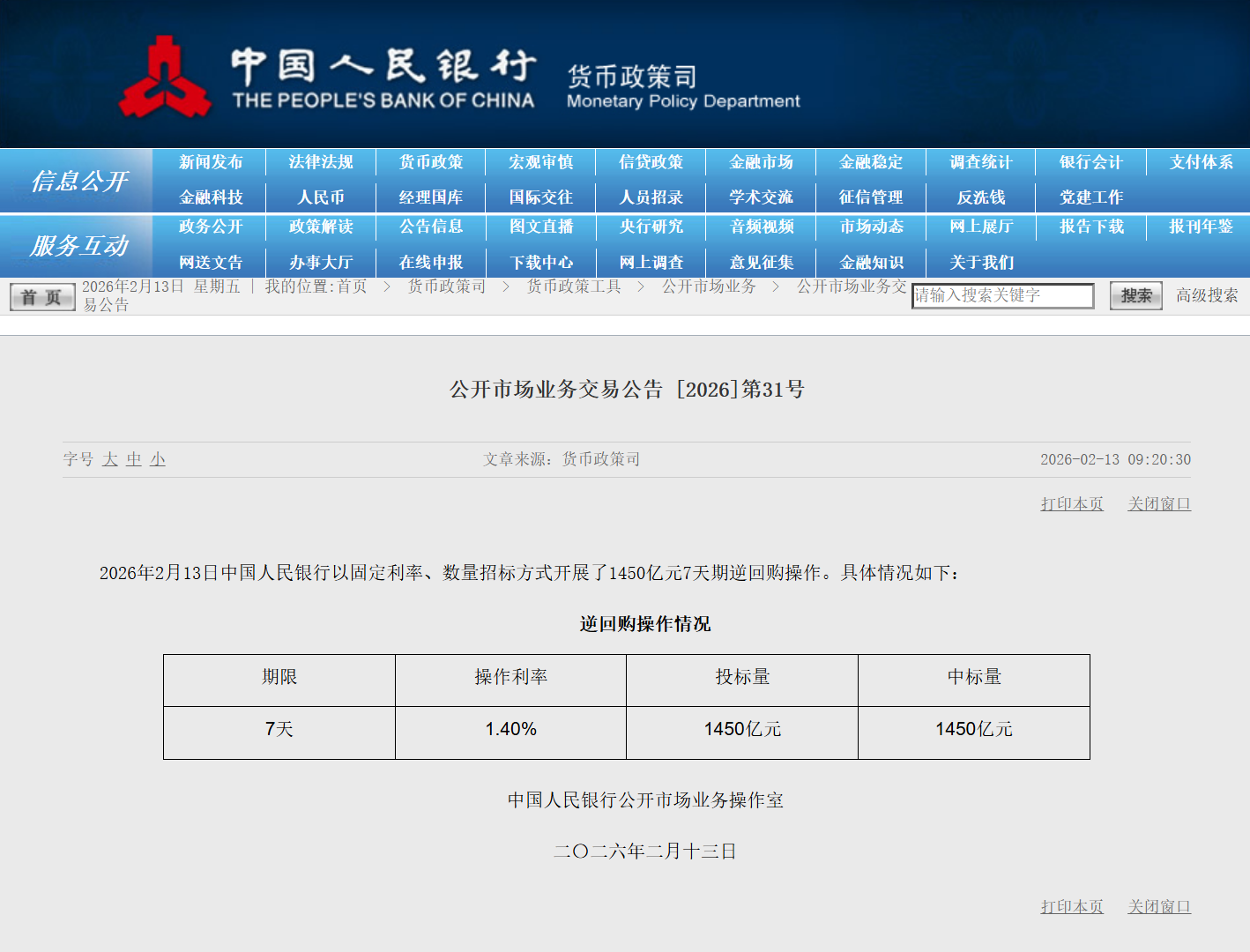Go to 人民币 section
Image resolution: width=1250 pixels, height=952 pixels.
321,197
